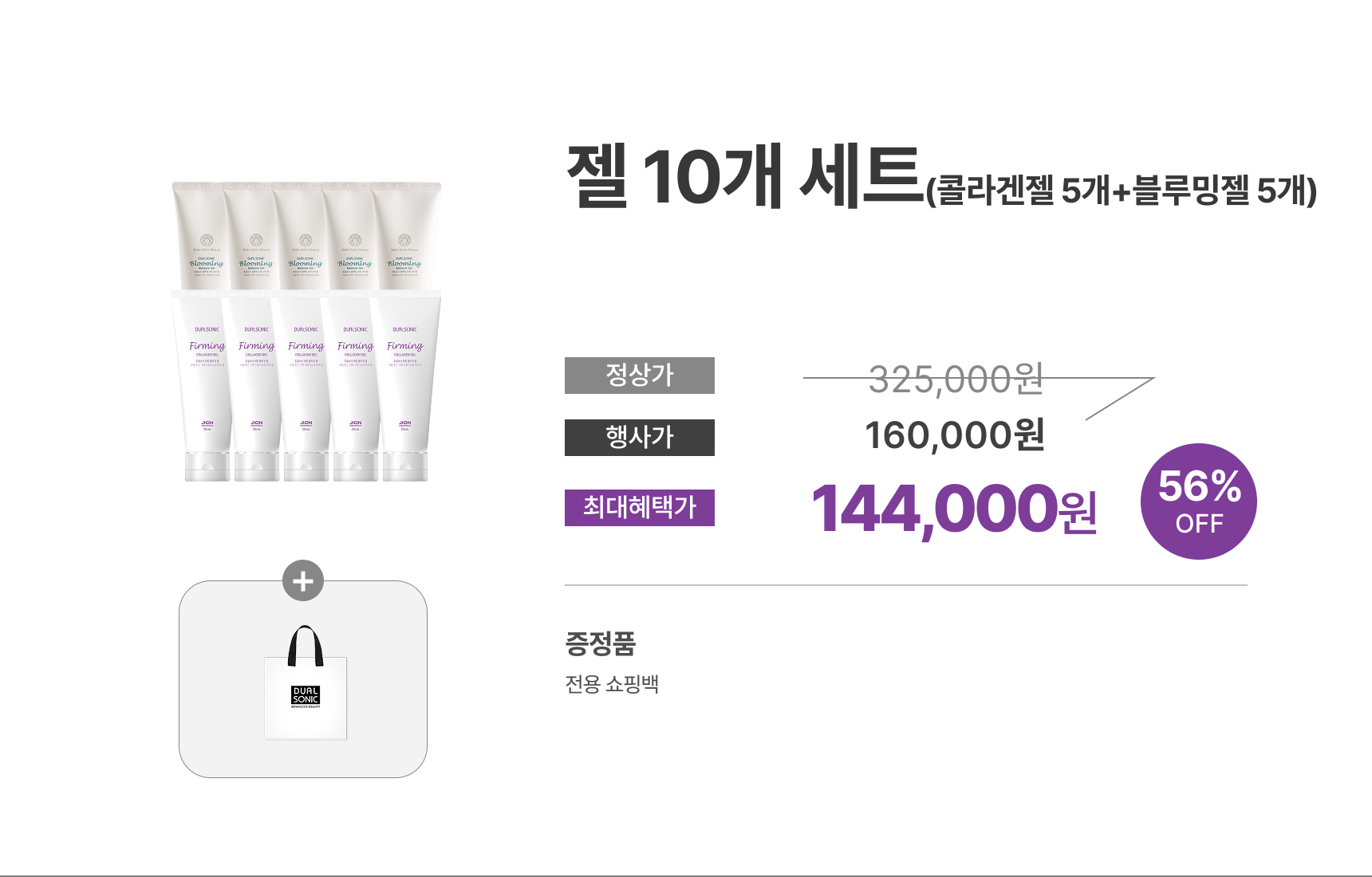Click the gray plus icon above the gift box
The height and width of the screenshot is (877, 1372).
click(303, 581)
